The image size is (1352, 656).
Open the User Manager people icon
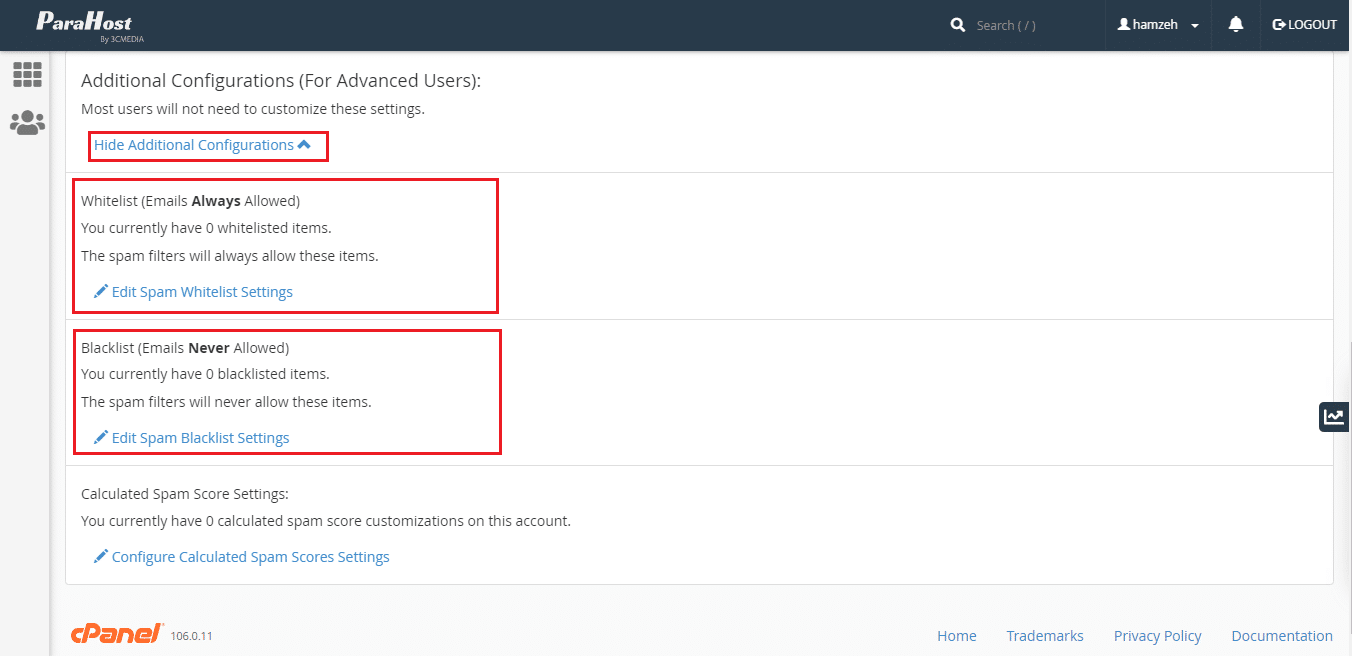(27, 123)
